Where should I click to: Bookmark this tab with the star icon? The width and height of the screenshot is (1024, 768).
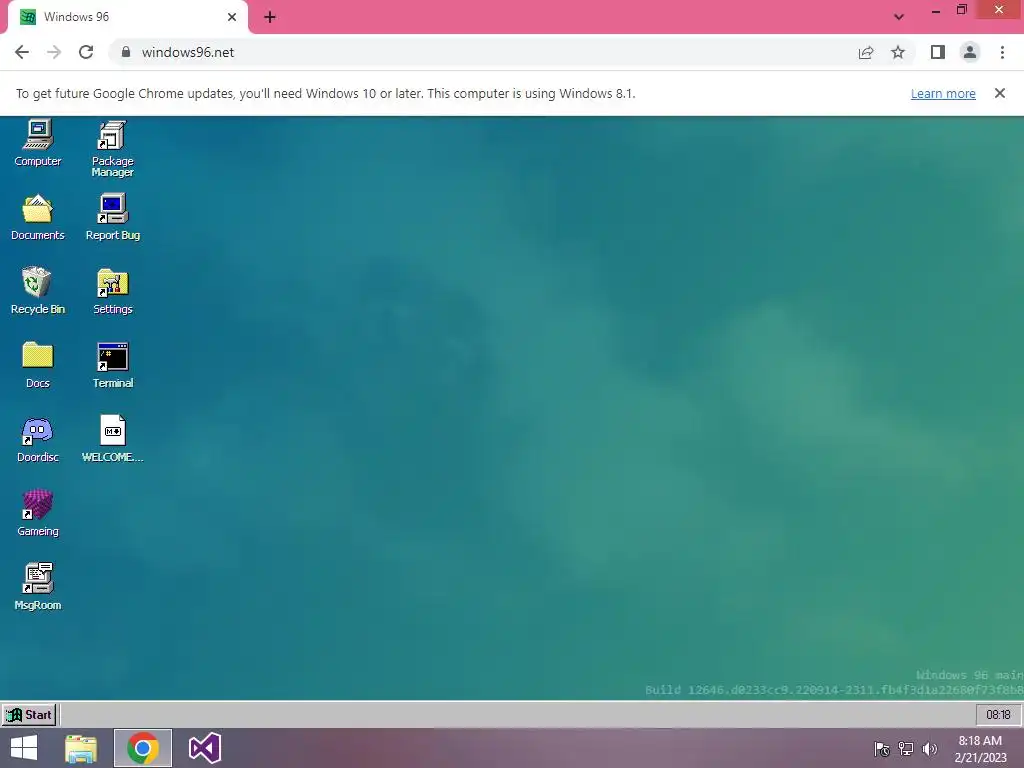click(x=898, y=52)
